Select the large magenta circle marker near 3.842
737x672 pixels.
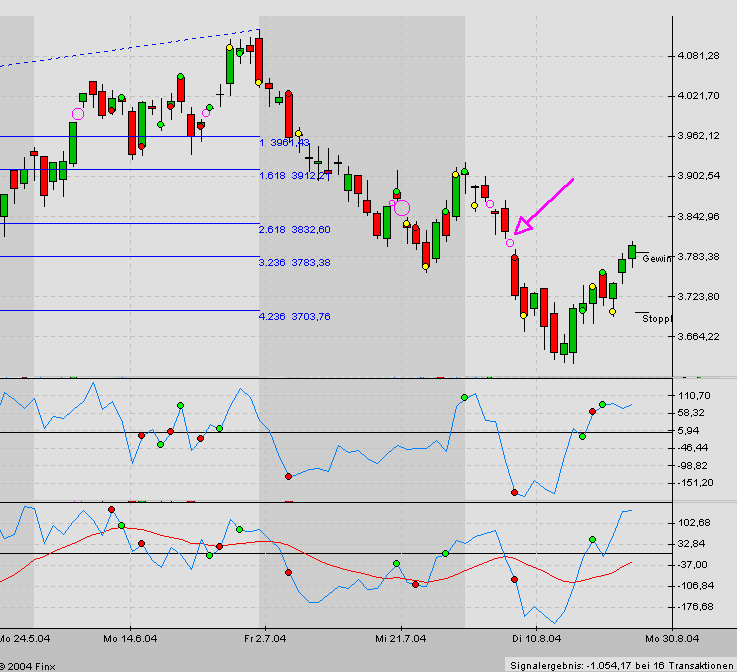point(402,208)
